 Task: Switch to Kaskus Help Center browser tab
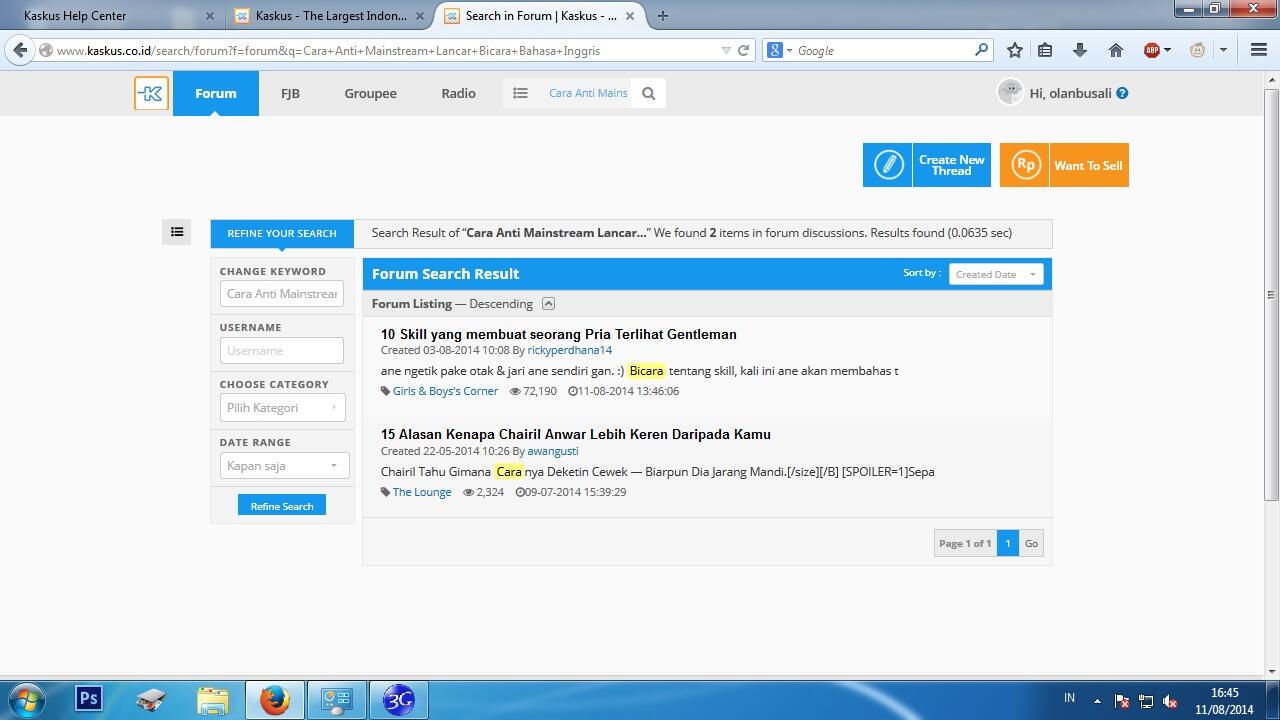pos(110,16)
